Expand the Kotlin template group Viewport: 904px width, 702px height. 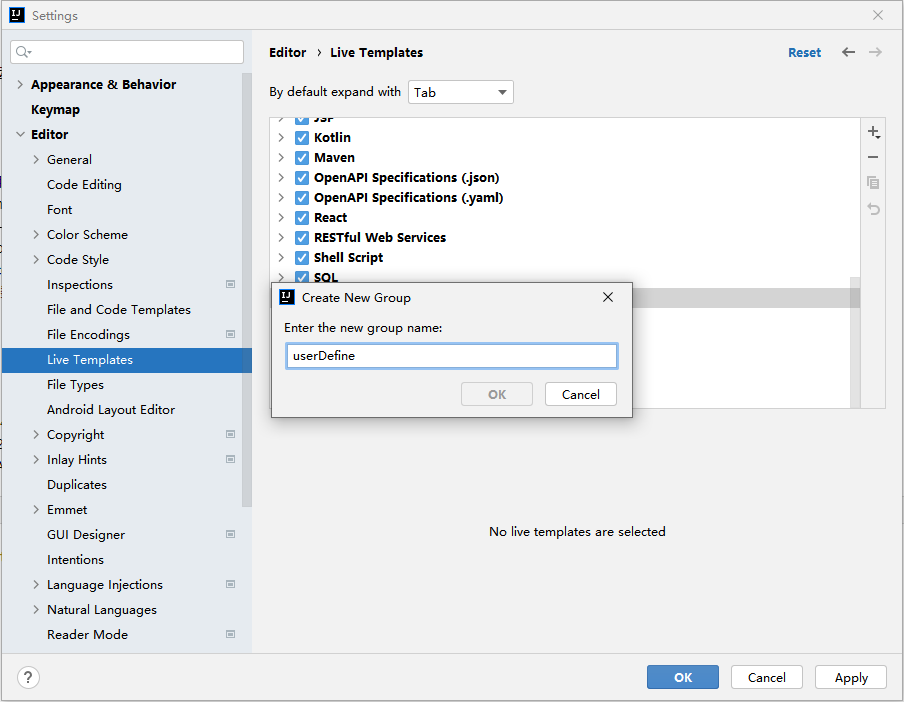coord(281,138)
